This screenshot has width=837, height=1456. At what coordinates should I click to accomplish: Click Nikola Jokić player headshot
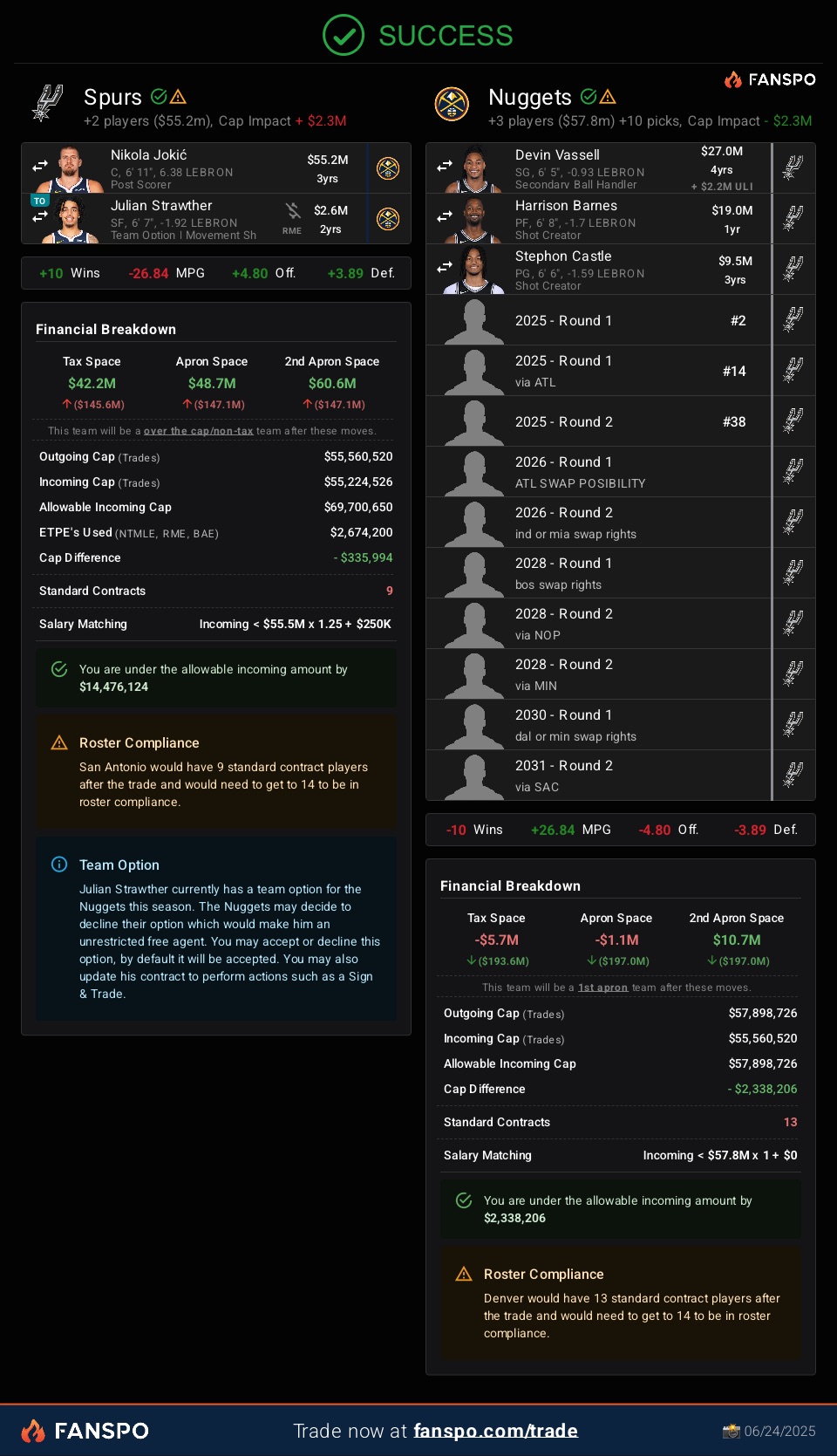(70, 169)
